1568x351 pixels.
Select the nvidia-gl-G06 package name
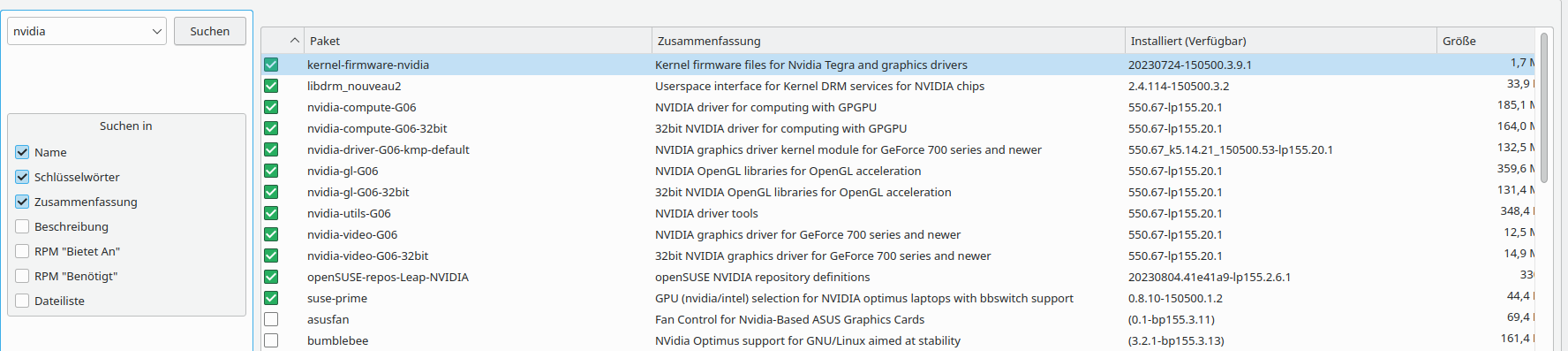tap(343, 171)
